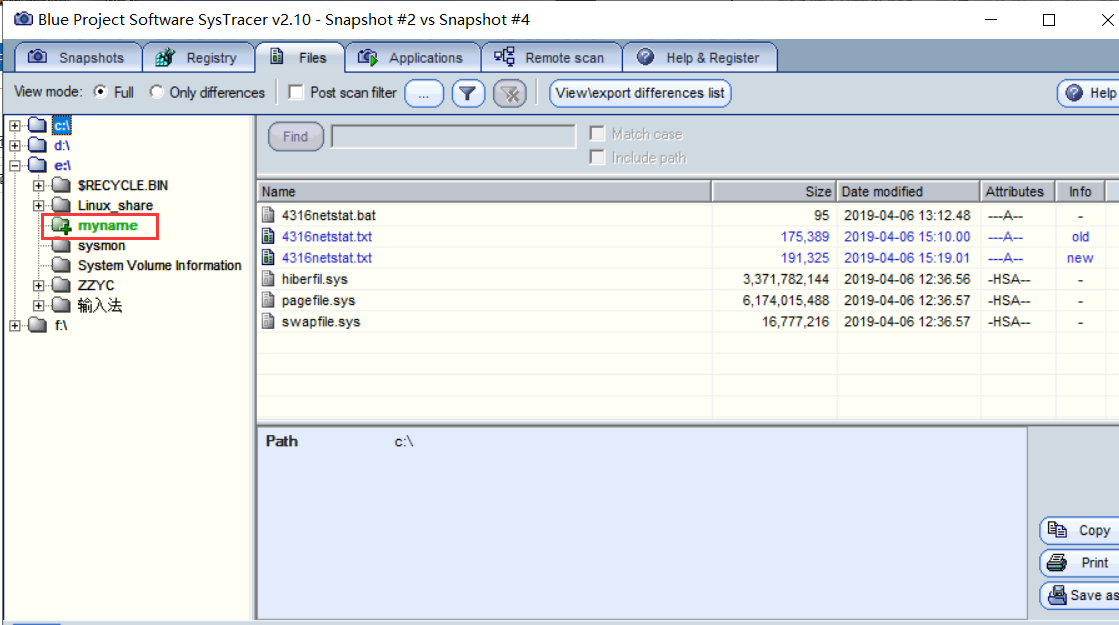The width and height of the screenshot is (1119, 625).
Task: Click the hiberfil.sys file icon
Action: 268,279
